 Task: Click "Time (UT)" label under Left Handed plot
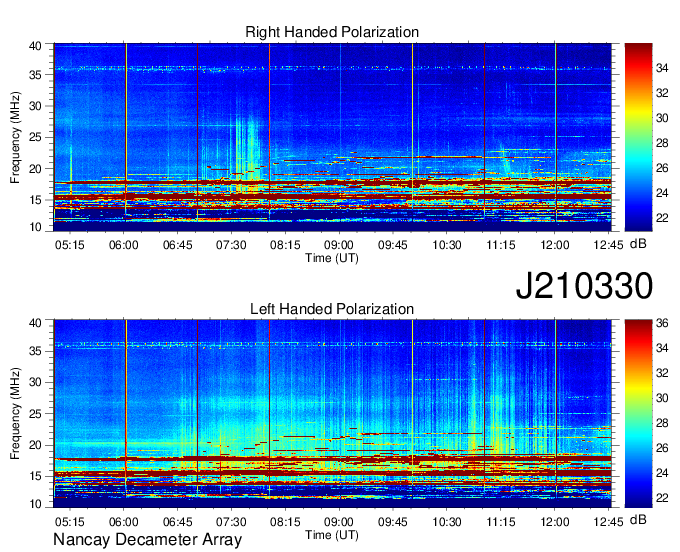point(332,535)
